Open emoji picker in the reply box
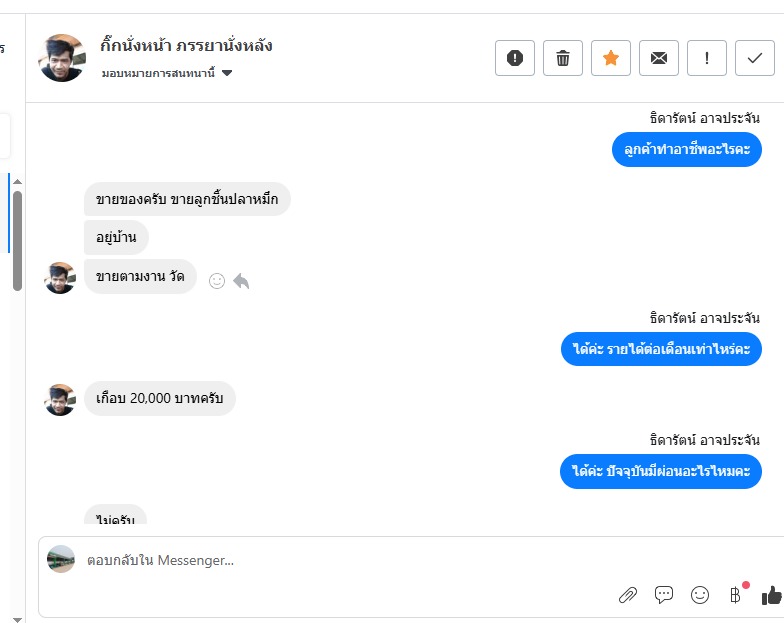The height and width of the screenshot is (623, 784). click(x=700, y=595)
